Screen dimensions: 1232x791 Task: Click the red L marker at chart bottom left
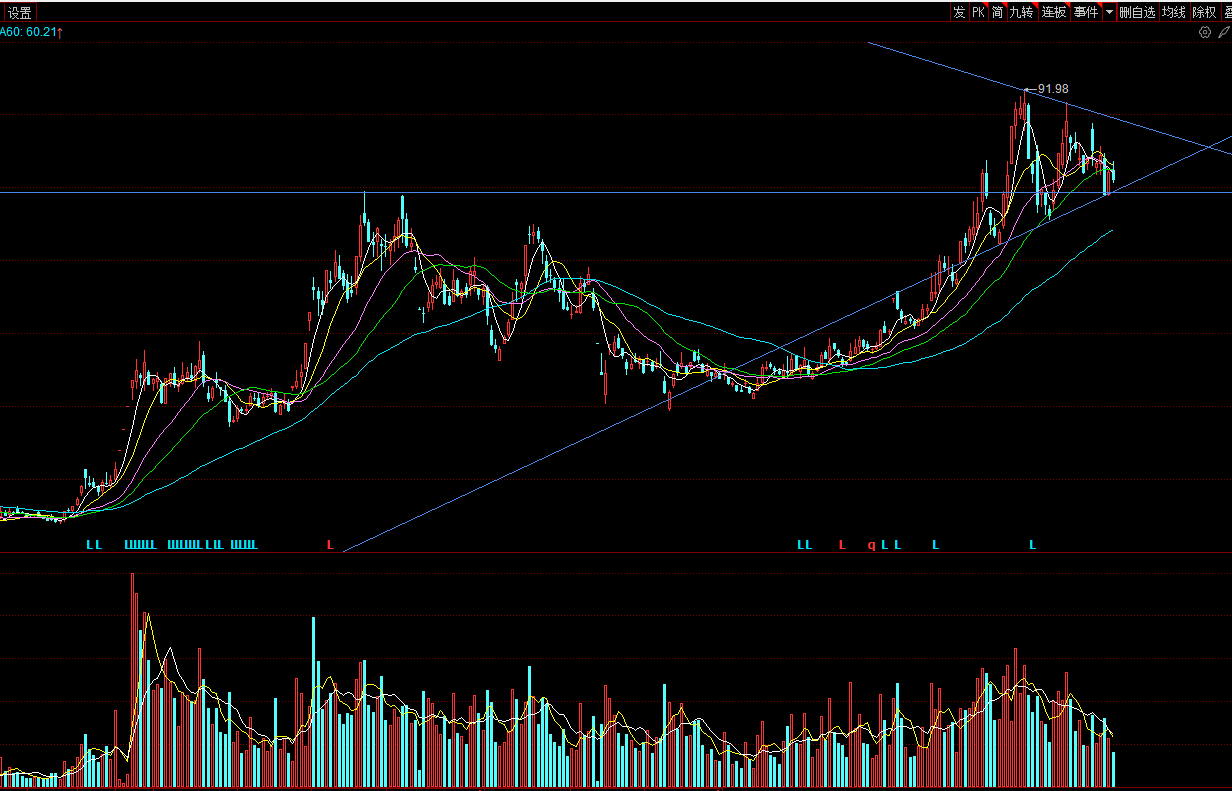click(330, 545)
